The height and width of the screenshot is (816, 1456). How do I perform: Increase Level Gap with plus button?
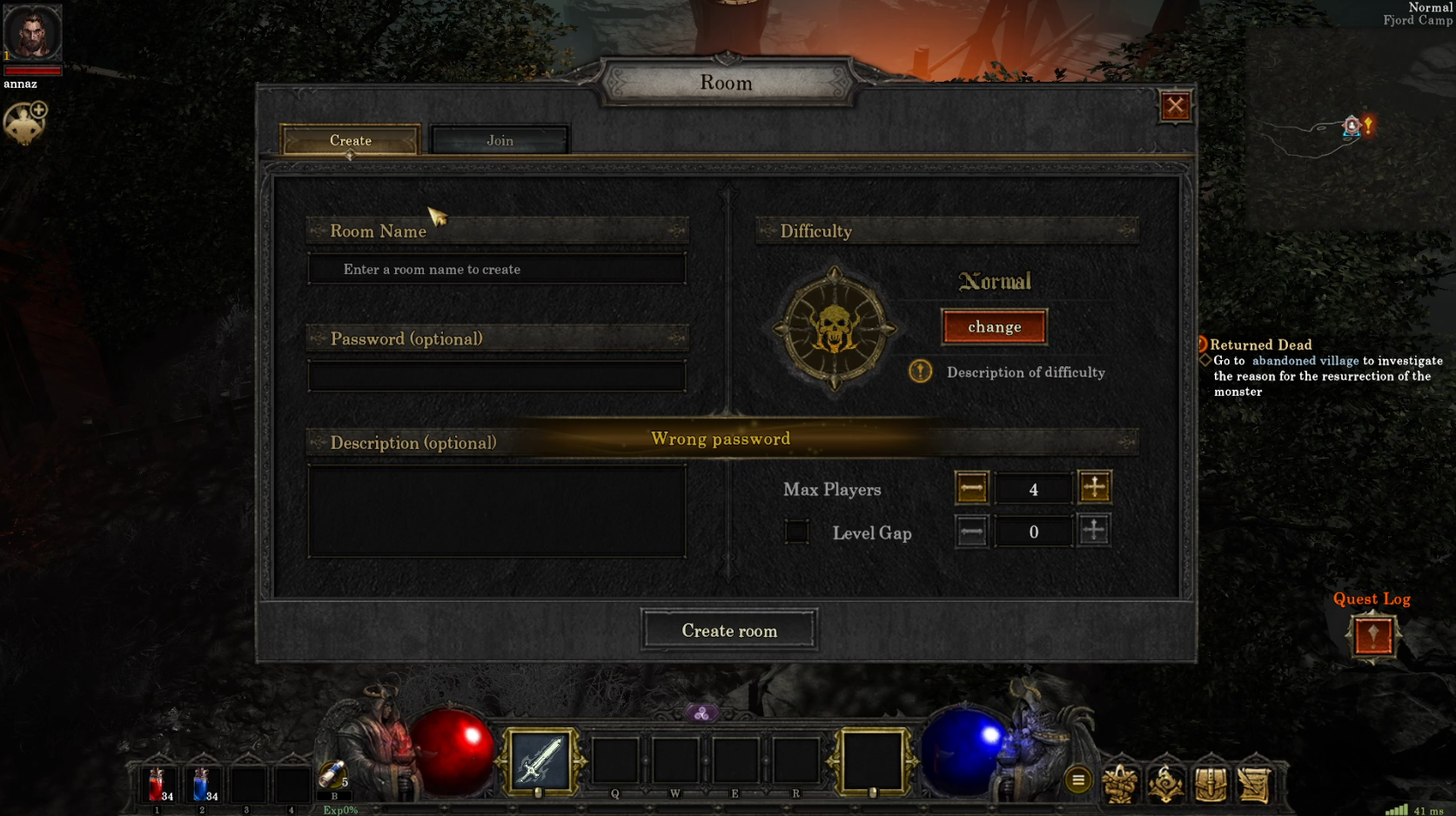coord(1094,531)
